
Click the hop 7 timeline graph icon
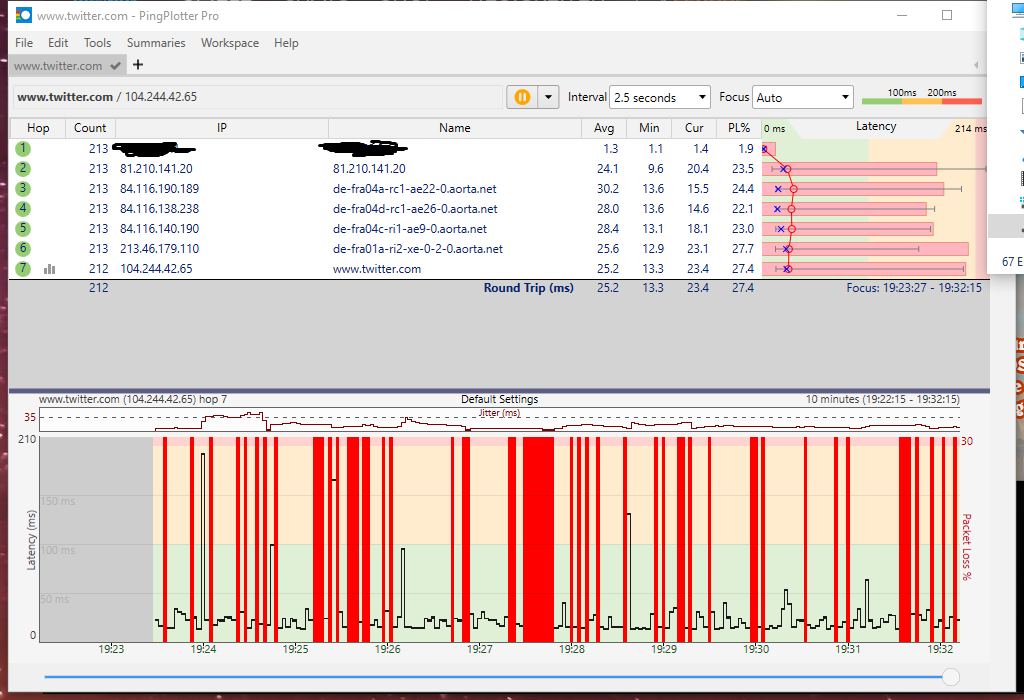pos(50,269)
